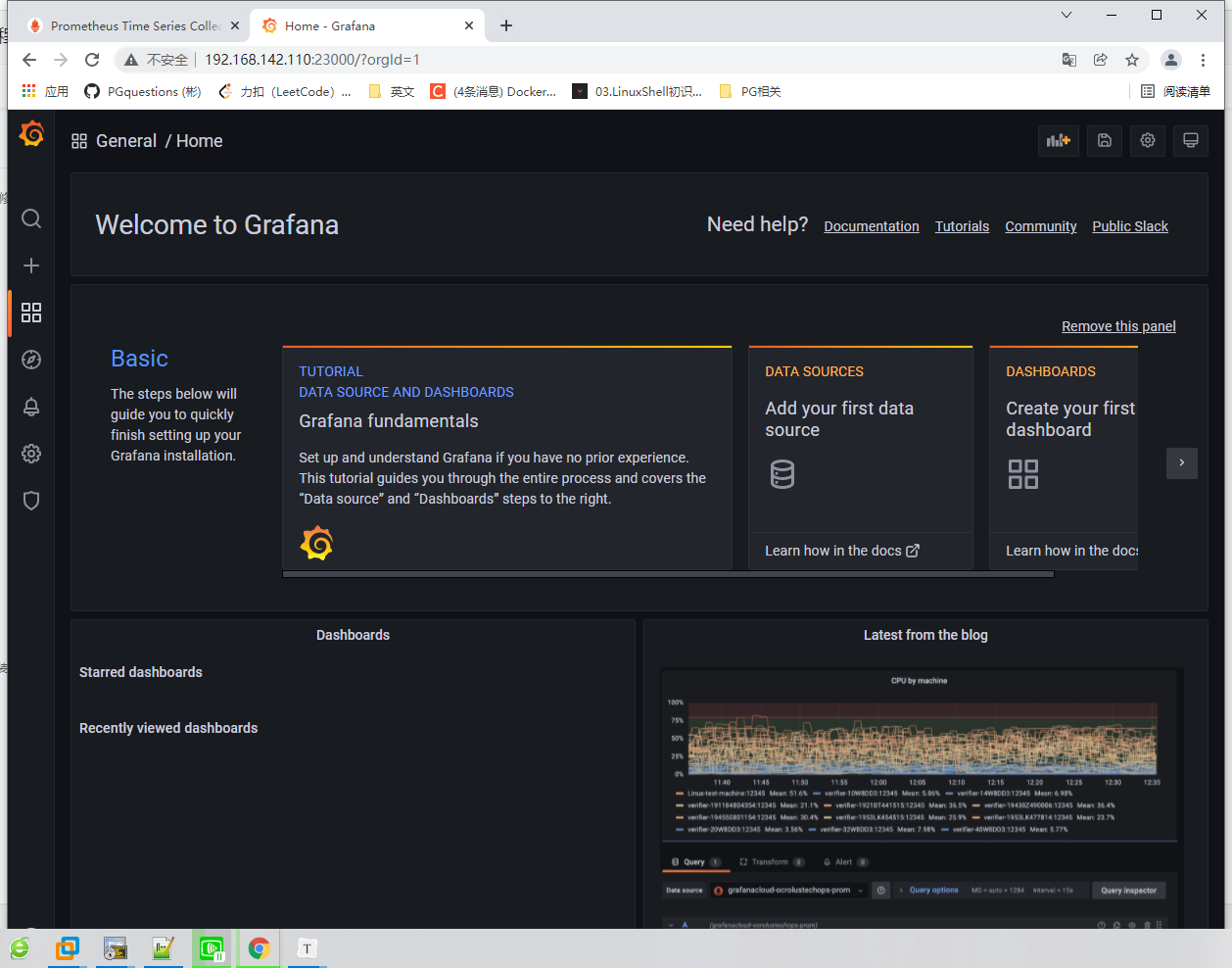Image resolution: width=1232 pixels, height=968 pixels.
Task: Click next arrow to show more setup cards
Action: tap(1182, 463)
